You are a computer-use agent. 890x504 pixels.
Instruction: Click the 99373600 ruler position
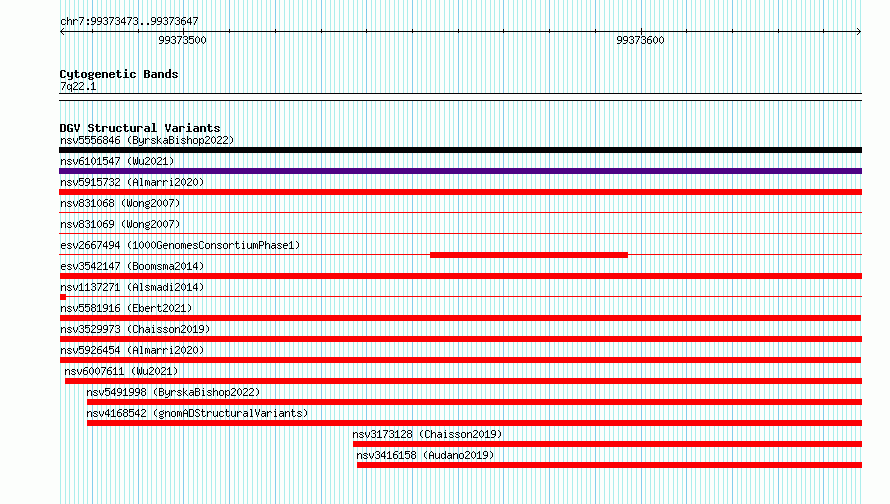pos(640,40)
